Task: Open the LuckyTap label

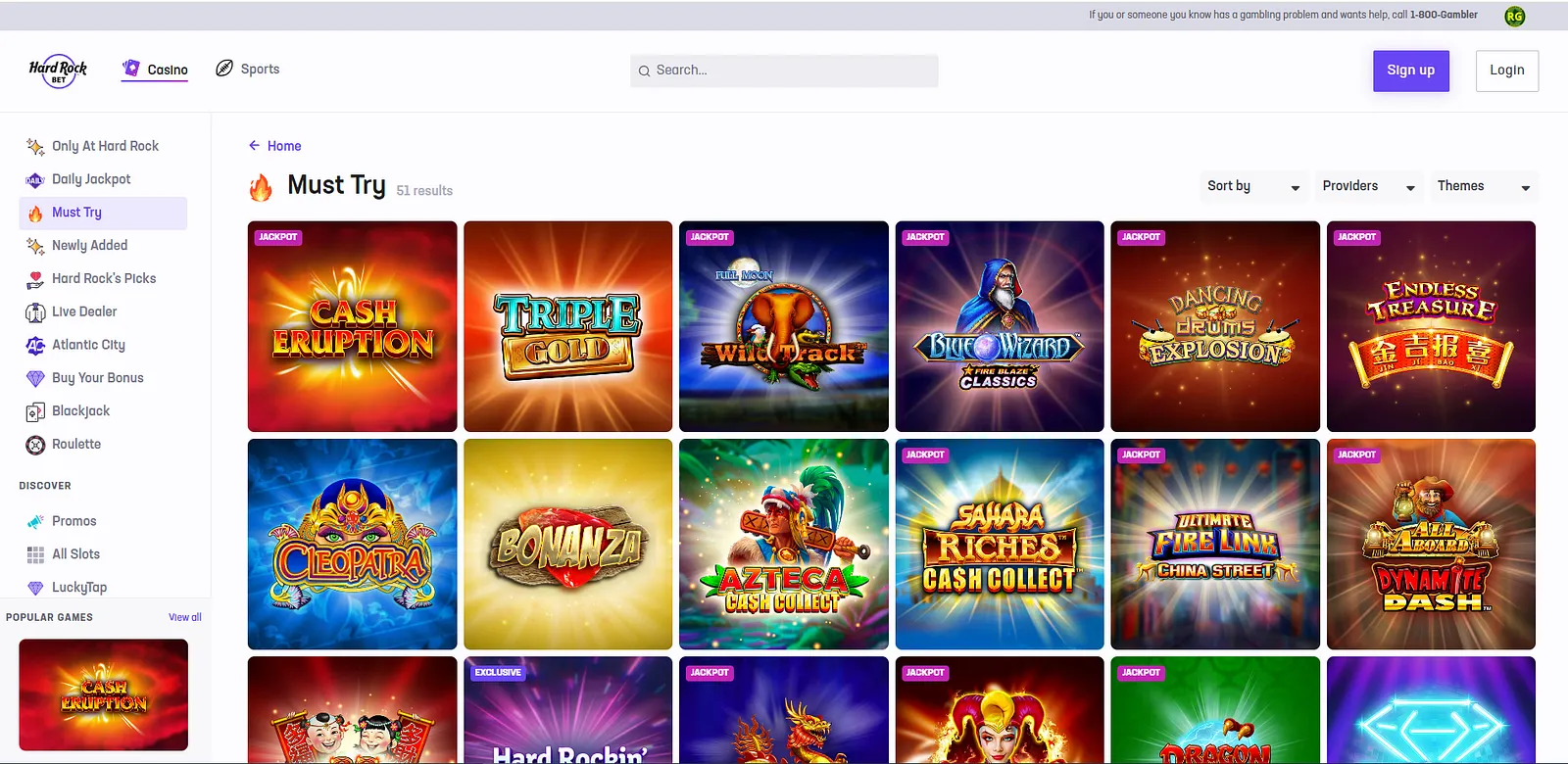Action: click(x=79, y=587)
